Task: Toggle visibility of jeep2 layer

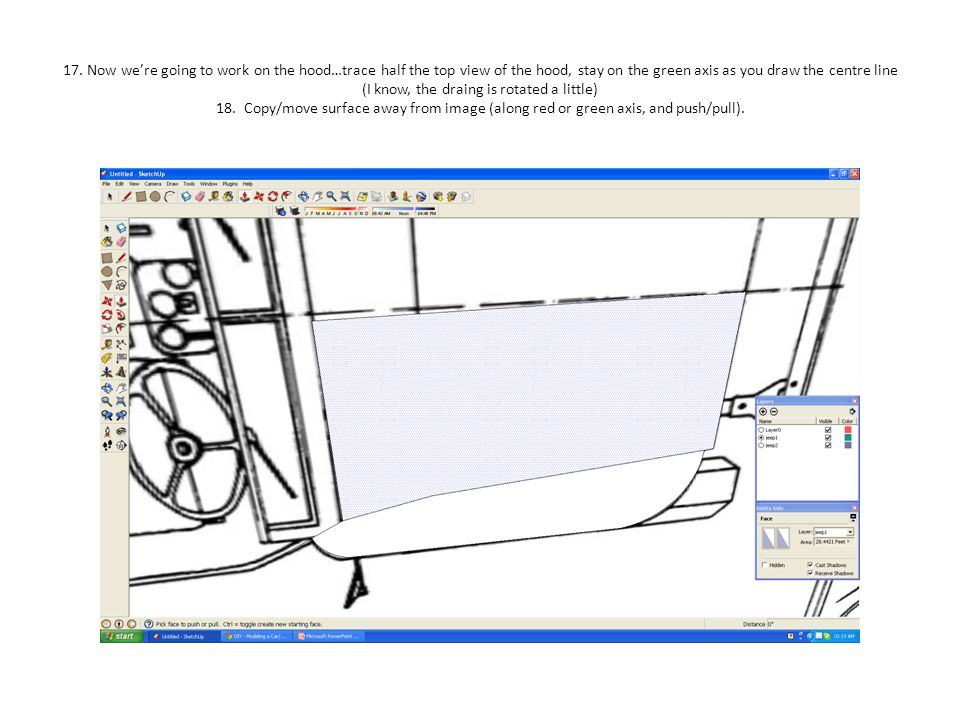Action: 828,445
